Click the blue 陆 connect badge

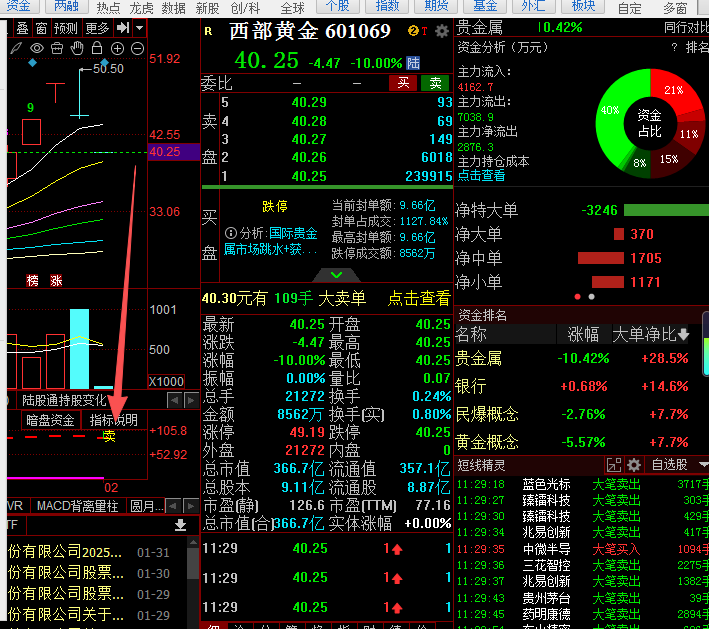pos(413,63)
